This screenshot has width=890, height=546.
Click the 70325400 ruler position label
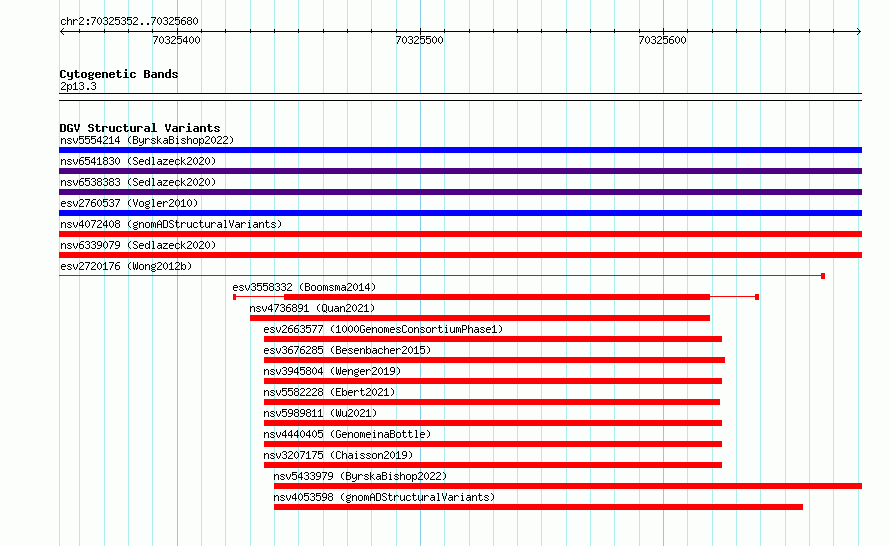coord(177,40)
